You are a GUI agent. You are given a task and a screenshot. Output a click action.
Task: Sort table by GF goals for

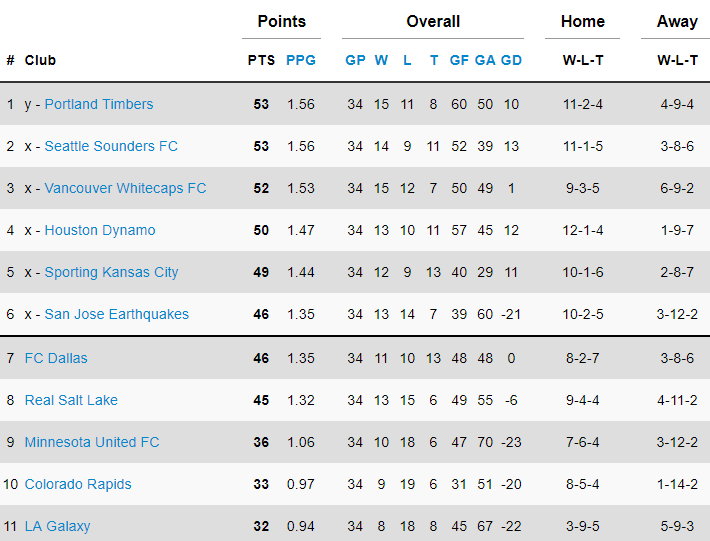(x=459, y=60)
